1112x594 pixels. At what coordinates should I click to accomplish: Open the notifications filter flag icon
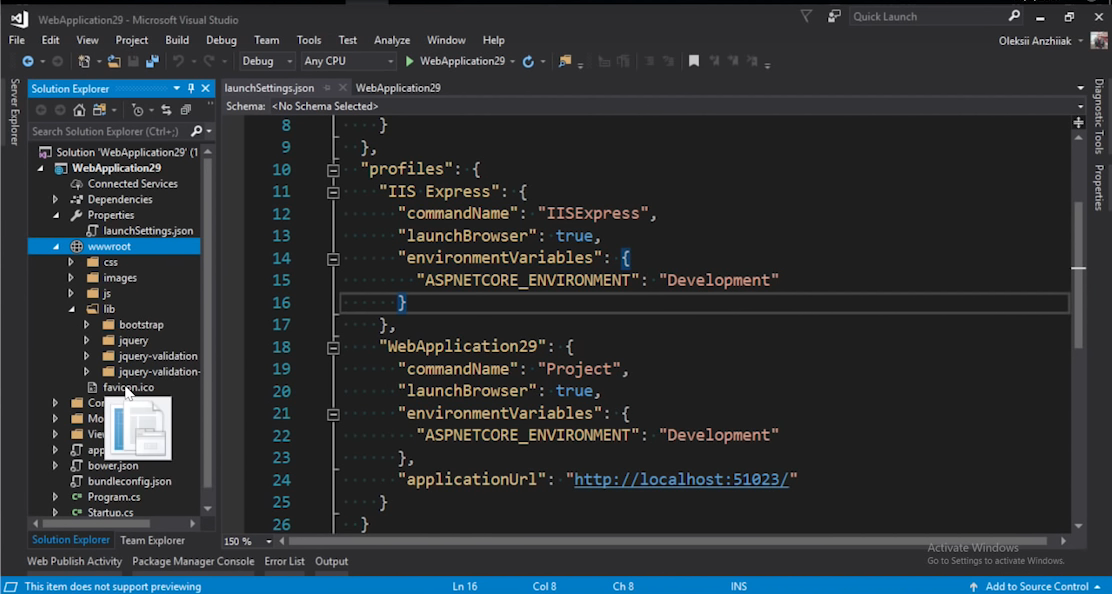(806, 16)
